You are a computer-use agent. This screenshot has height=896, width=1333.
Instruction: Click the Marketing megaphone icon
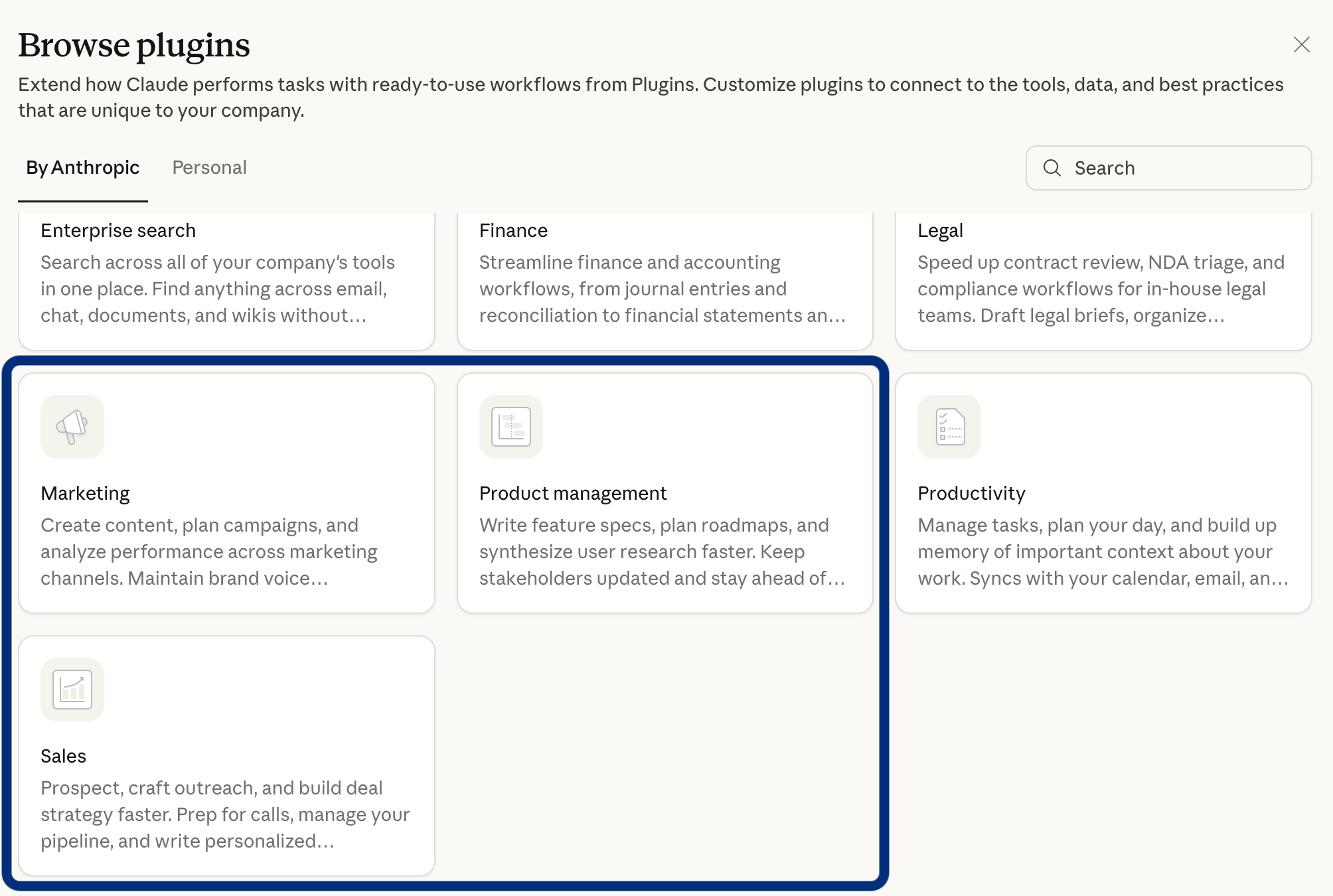point(72,427)
